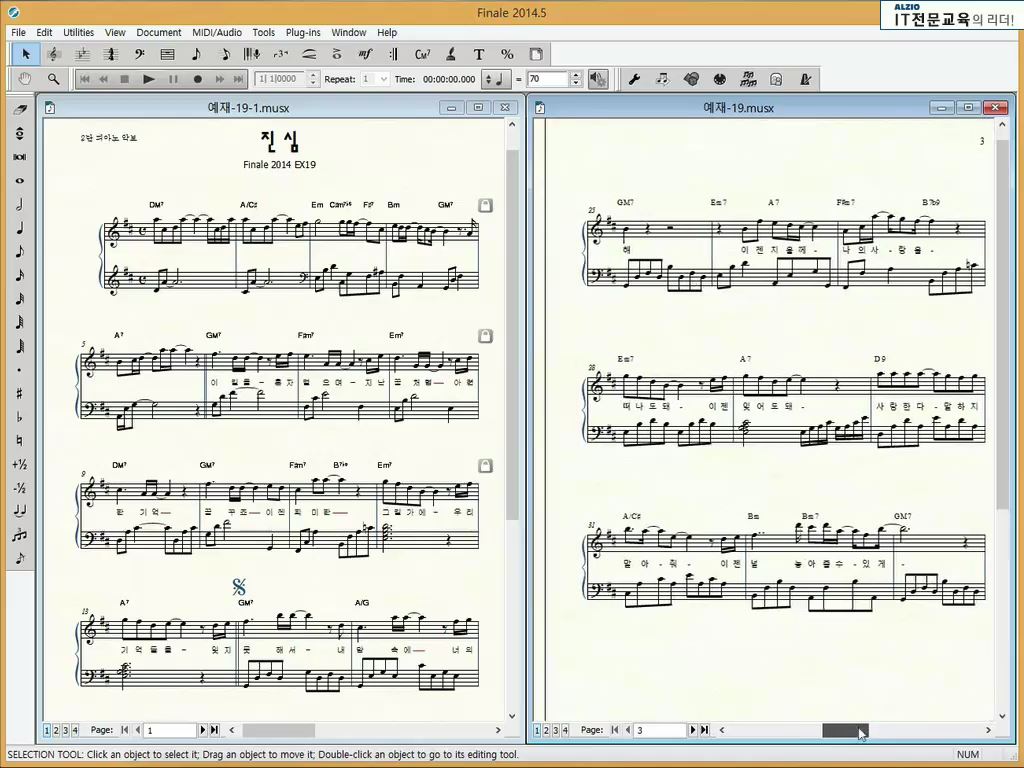Open the MIDI/Audio menu

(x=217, y=32)
